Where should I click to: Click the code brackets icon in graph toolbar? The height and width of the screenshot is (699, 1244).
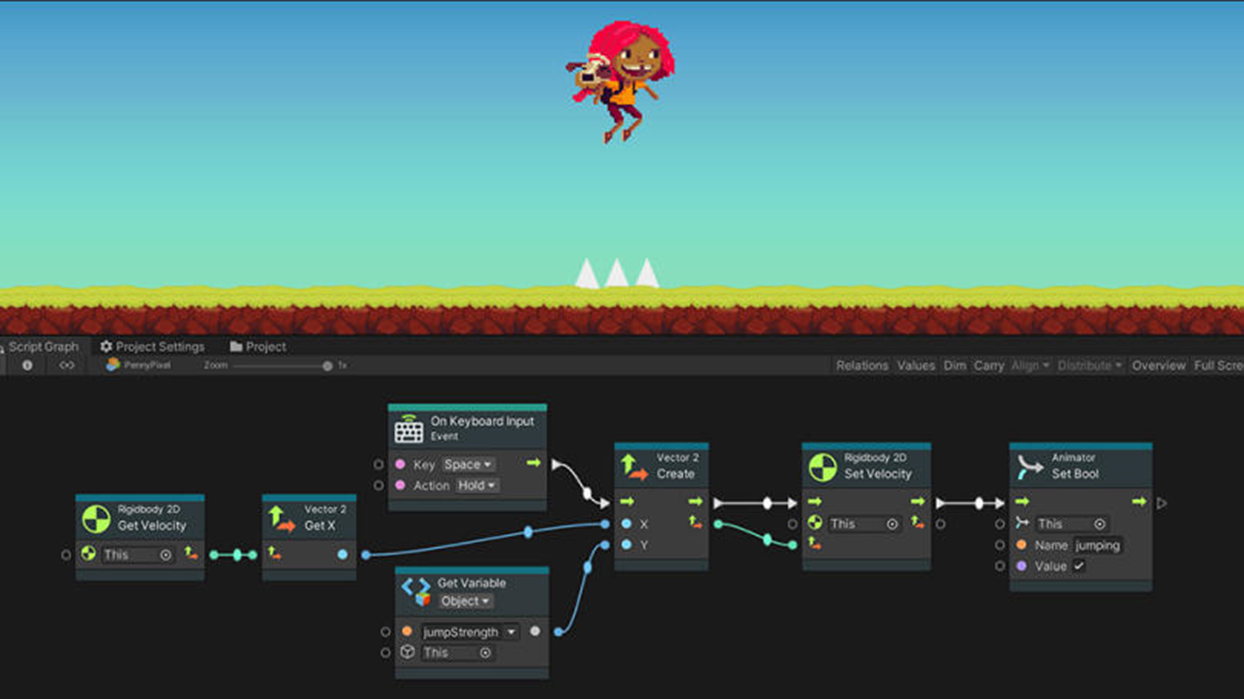click(67, 366)
